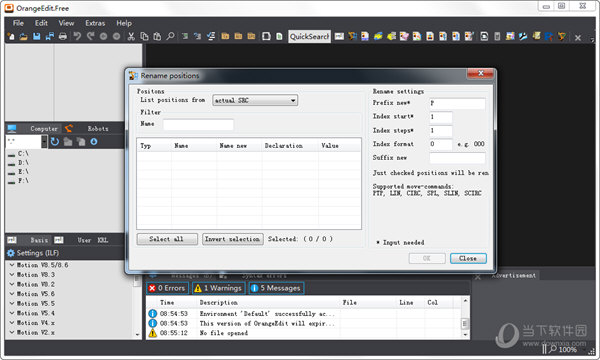
Task: Click the blue robot icon in the toolbar
Action: click(x=549, y=36)
